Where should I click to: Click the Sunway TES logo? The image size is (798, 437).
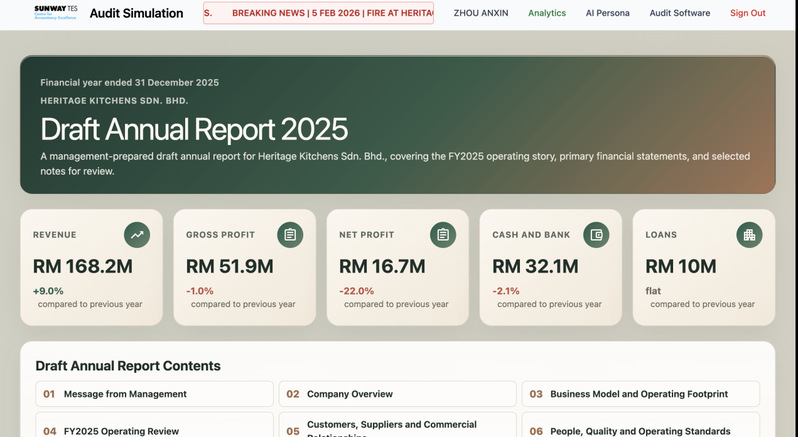coord(55,13)
